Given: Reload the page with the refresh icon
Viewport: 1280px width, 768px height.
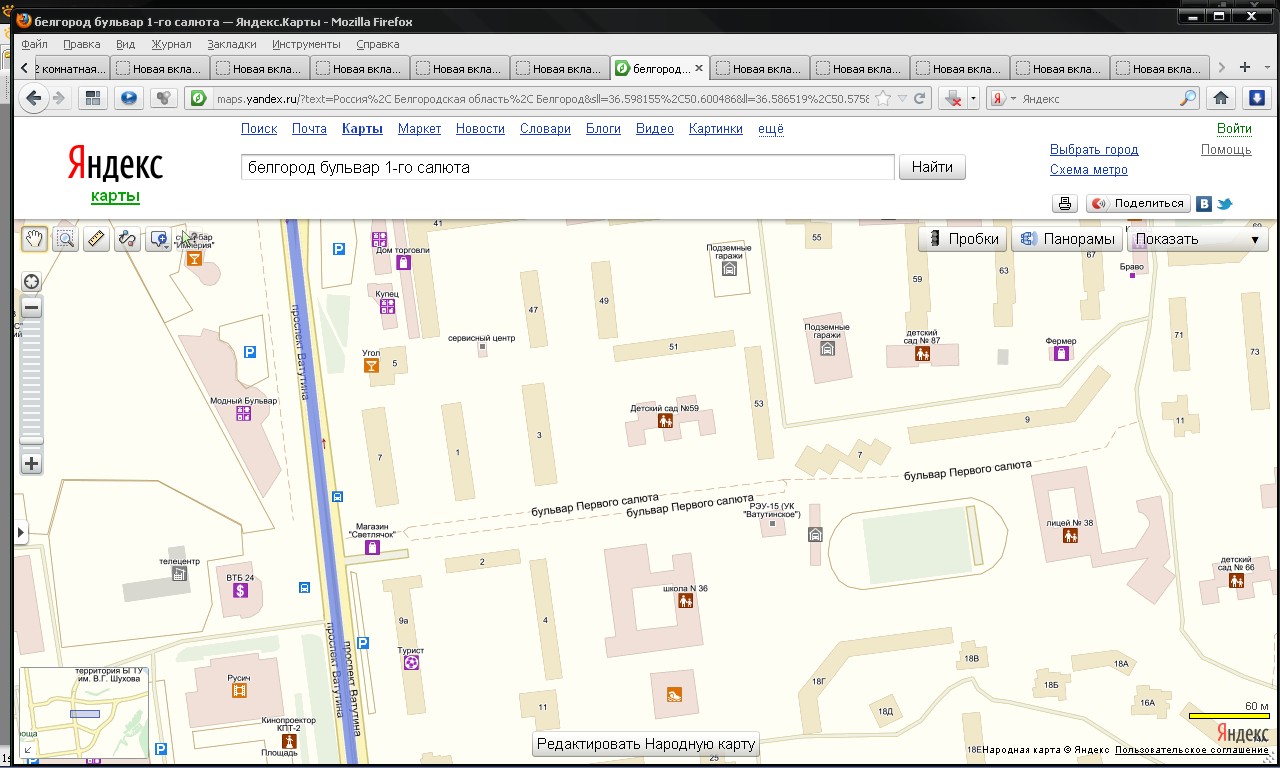Looking at the screenshot, I should pyautogui.click(x=920, y=98).
